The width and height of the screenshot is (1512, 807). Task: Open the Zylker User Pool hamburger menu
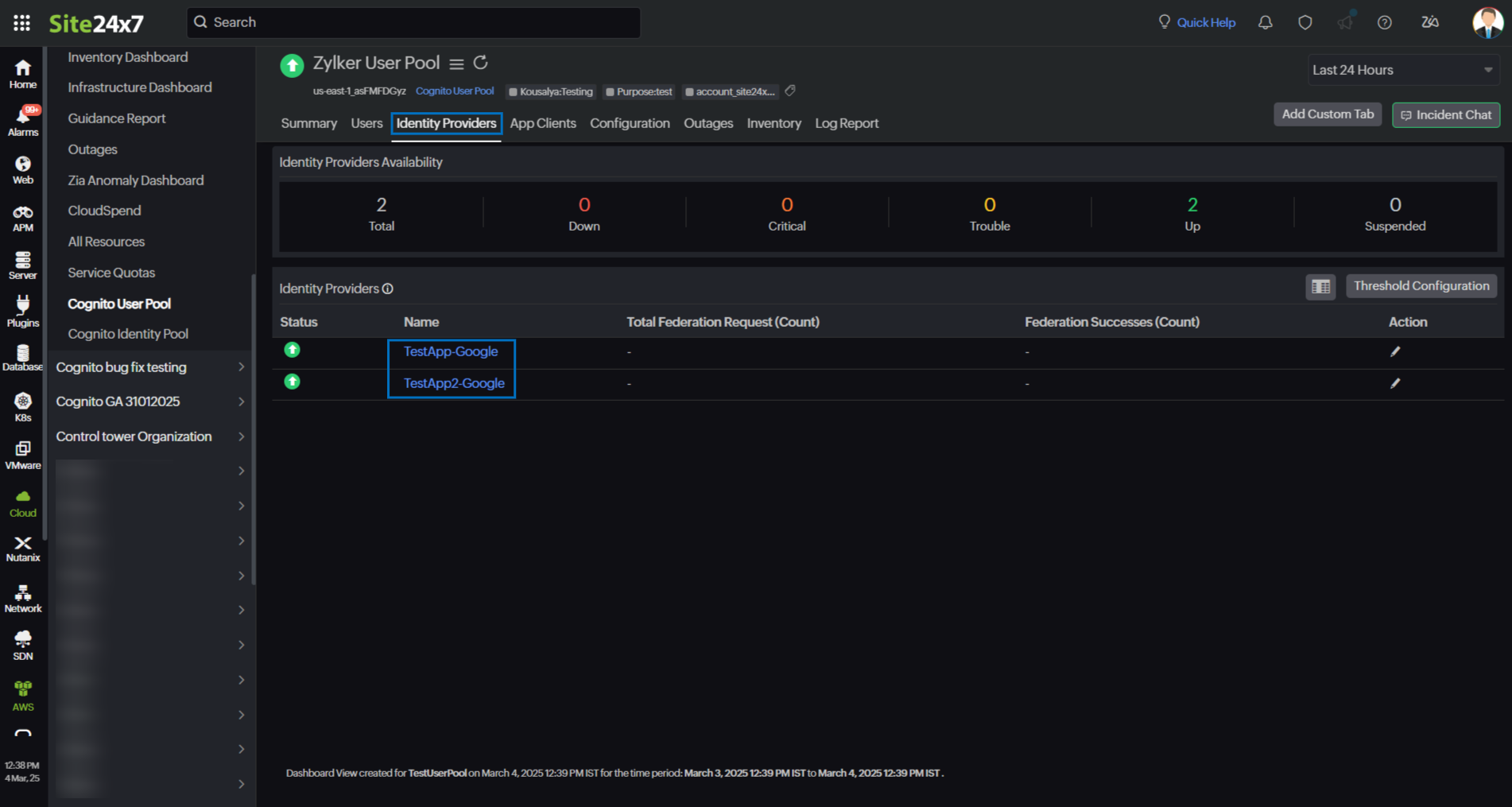(x=456, y=64)
